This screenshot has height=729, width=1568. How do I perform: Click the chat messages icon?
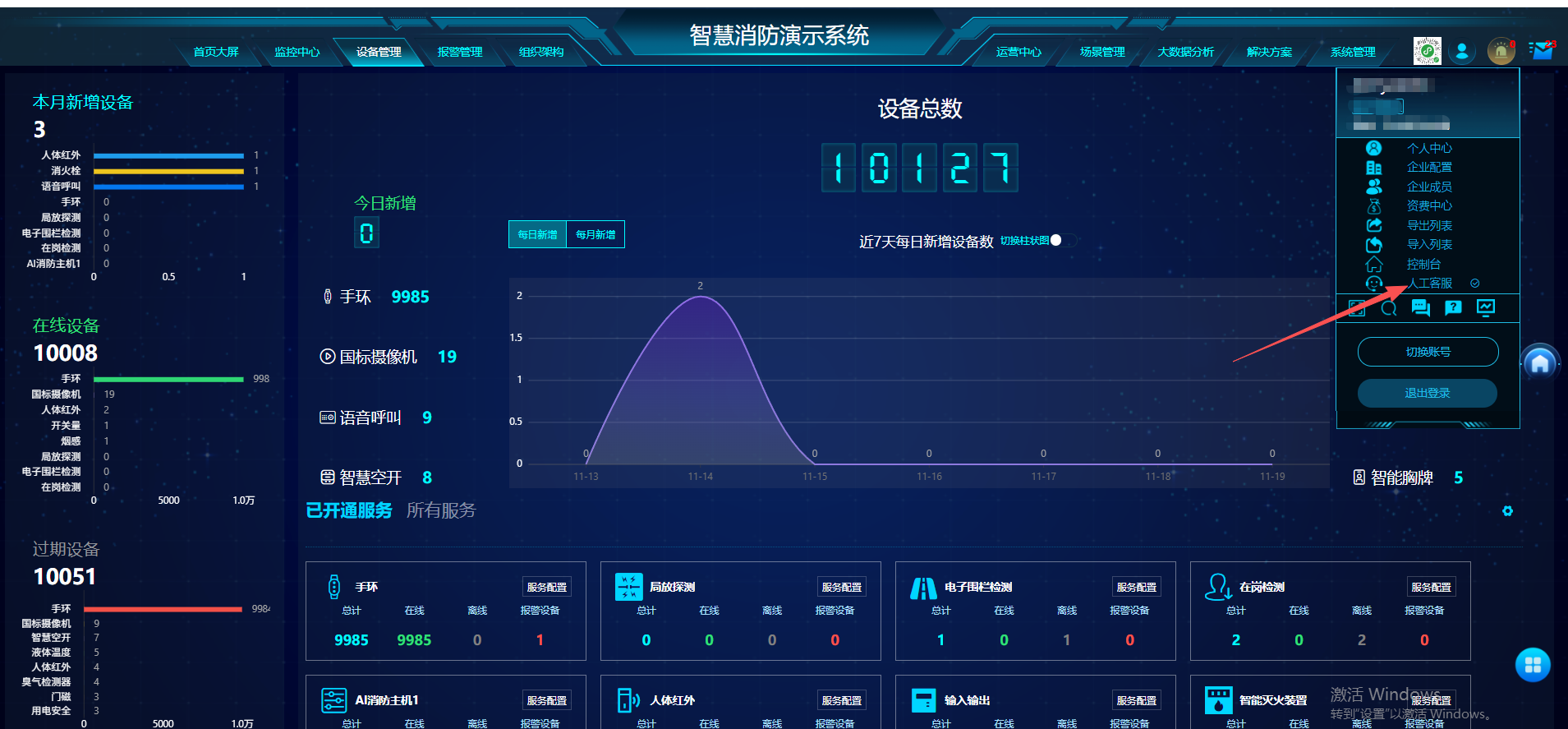click(x=1420, y=308)
